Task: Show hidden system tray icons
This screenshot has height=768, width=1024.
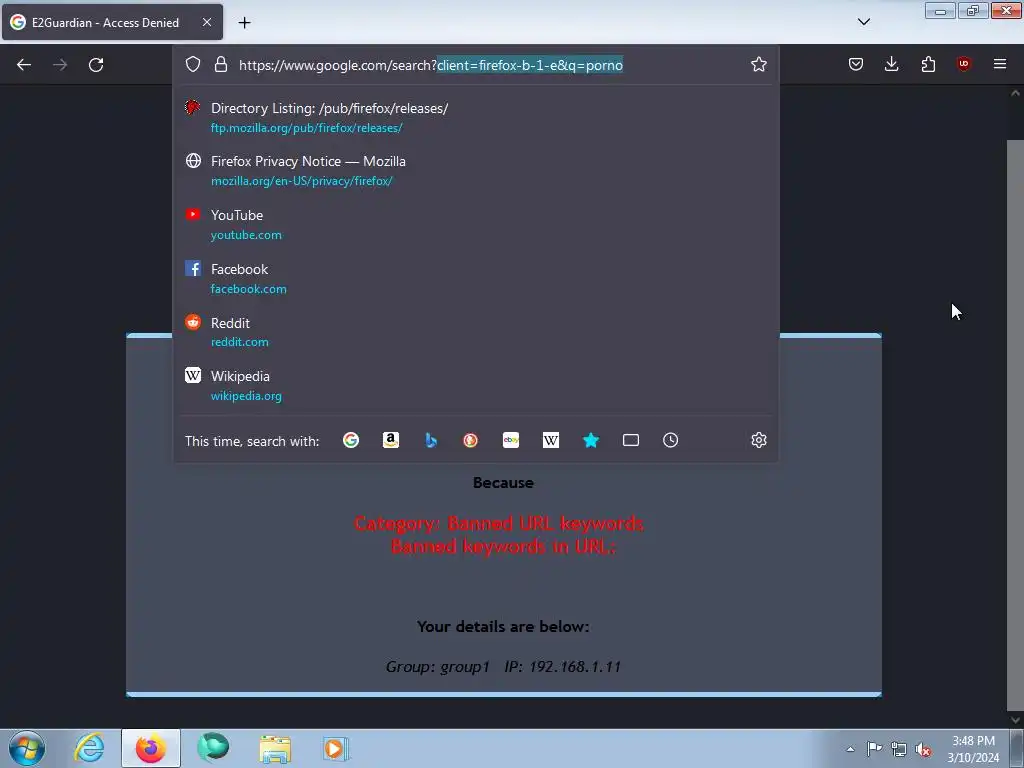Action: [850, 749]
